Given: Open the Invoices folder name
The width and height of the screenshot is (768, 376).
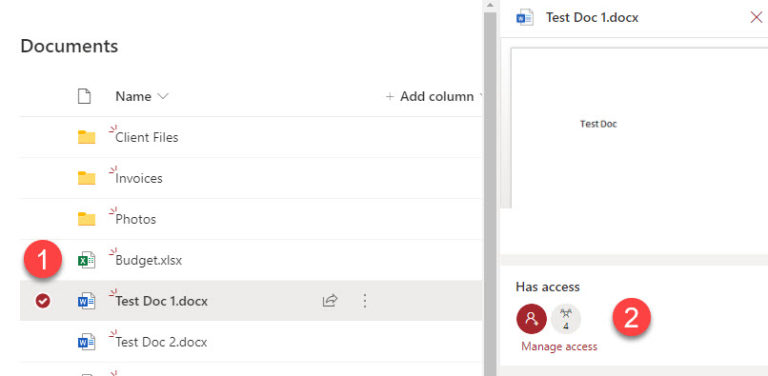Looking at the screenshot, I should click(x=139, y=178).
